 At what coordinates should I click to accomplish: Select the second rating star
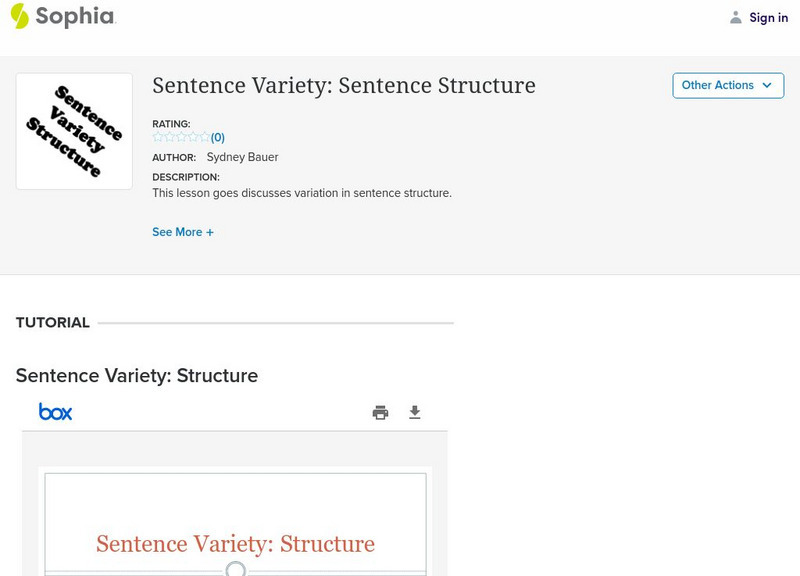(x=169, y=137)
